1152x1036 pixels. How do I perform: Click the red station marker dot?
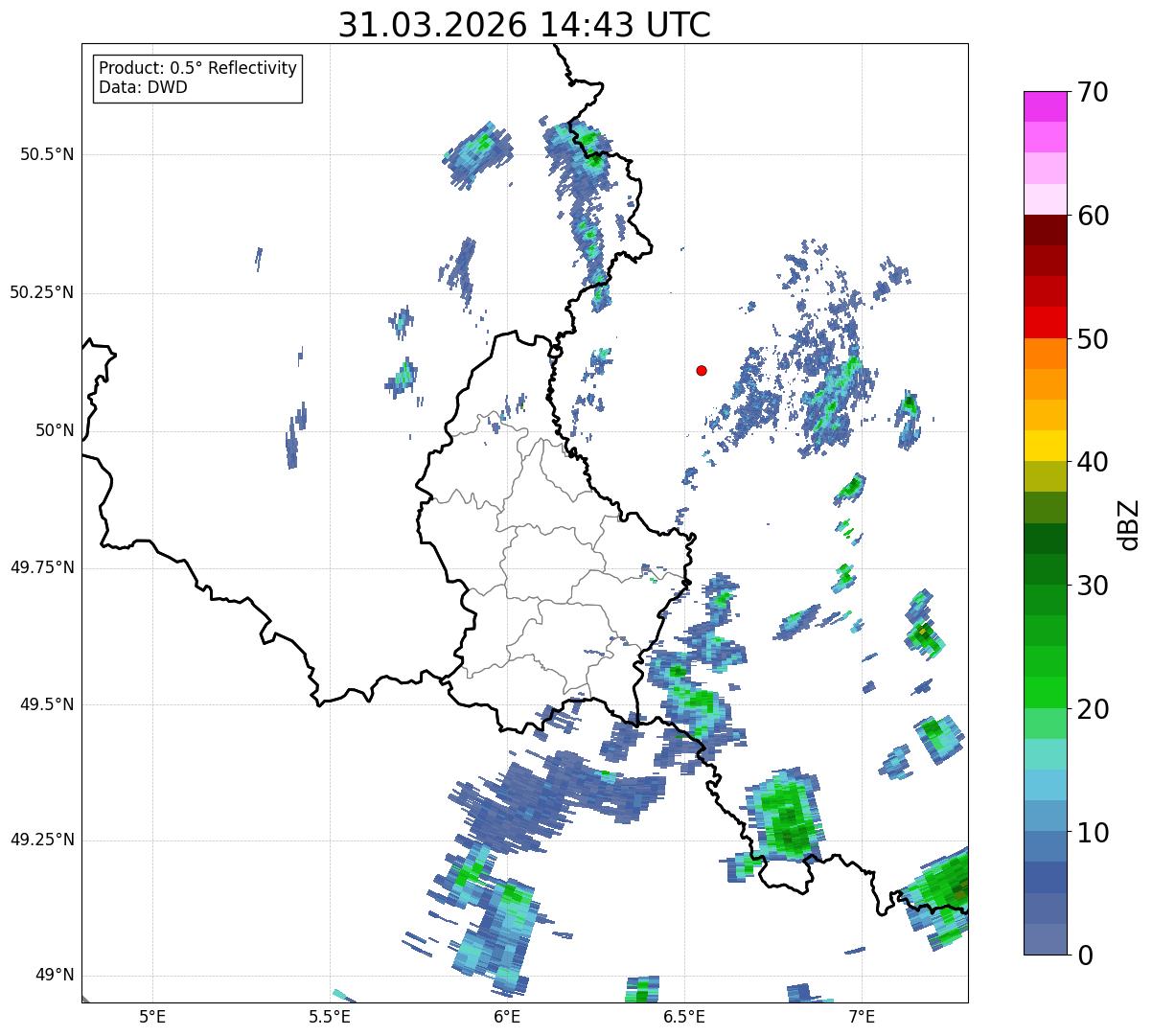coord(702,371)
